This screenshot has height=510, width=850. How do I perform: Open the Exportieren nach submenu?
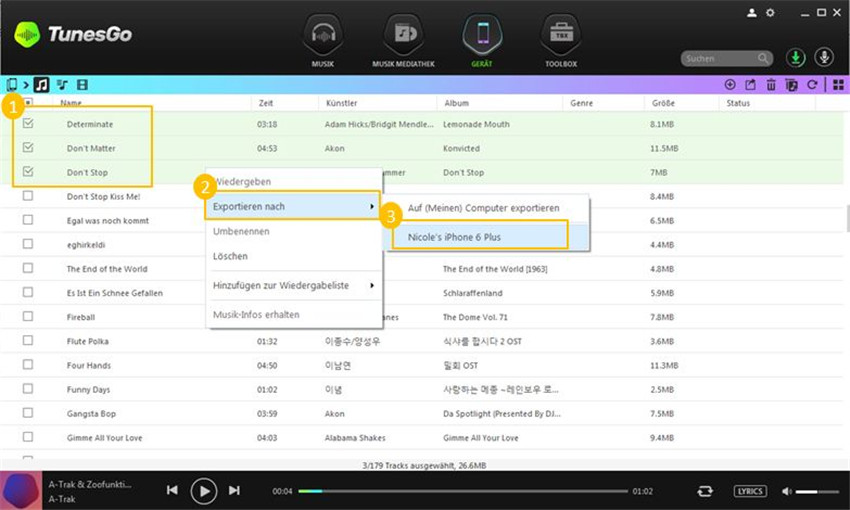click(x=293, y=206)
